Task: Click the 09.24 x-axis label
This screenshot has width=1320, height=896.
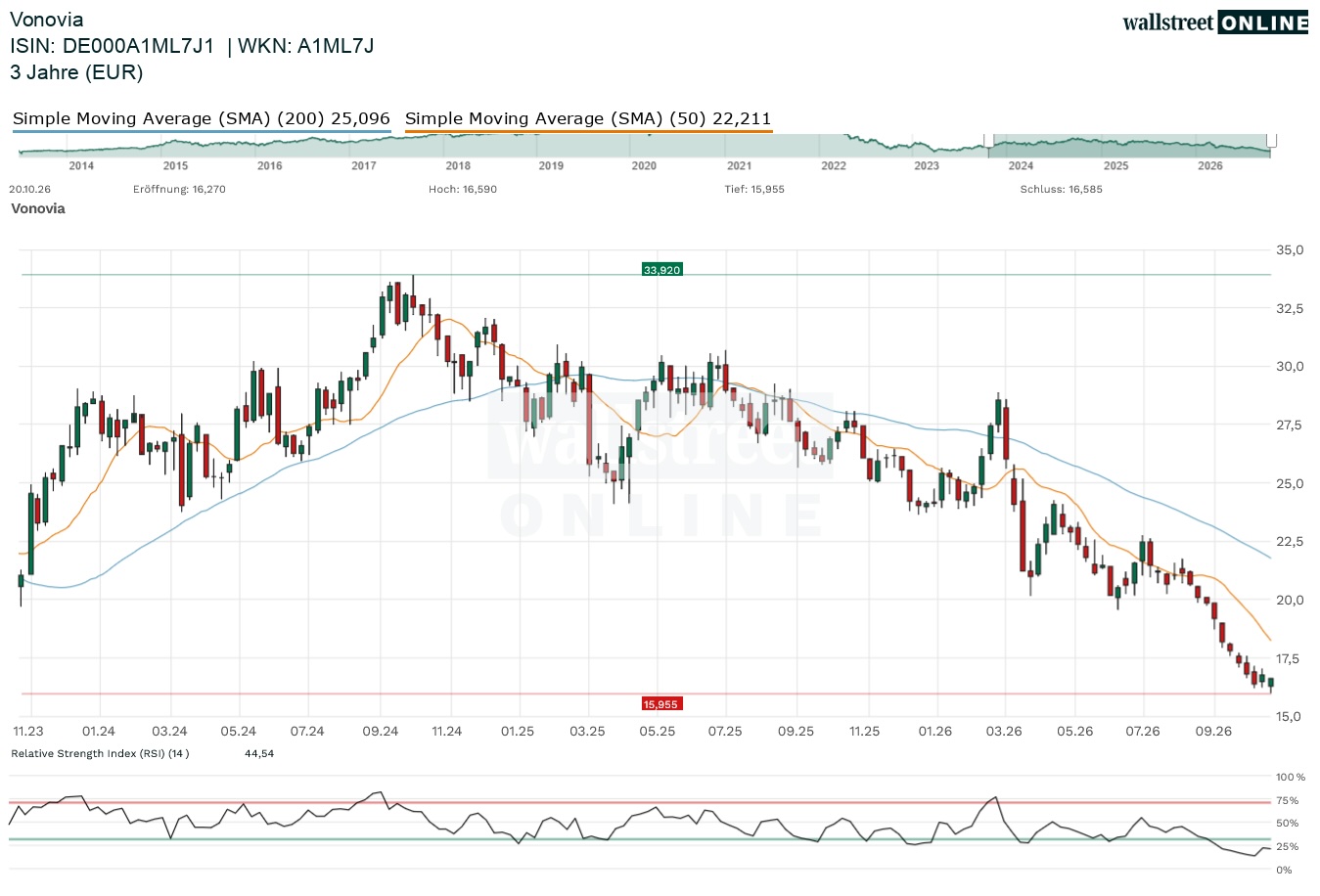Action: 381,732
